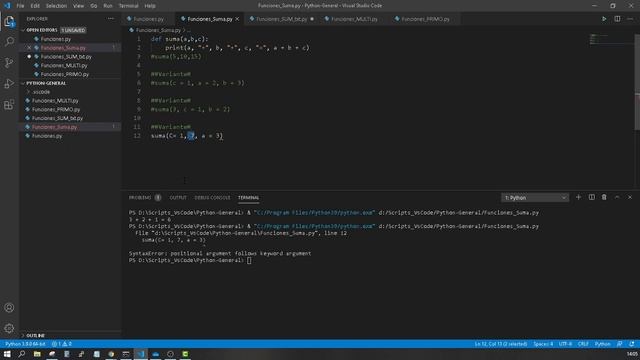Open Funciones_SUM_bt.py in folder tree

[57, 118]
